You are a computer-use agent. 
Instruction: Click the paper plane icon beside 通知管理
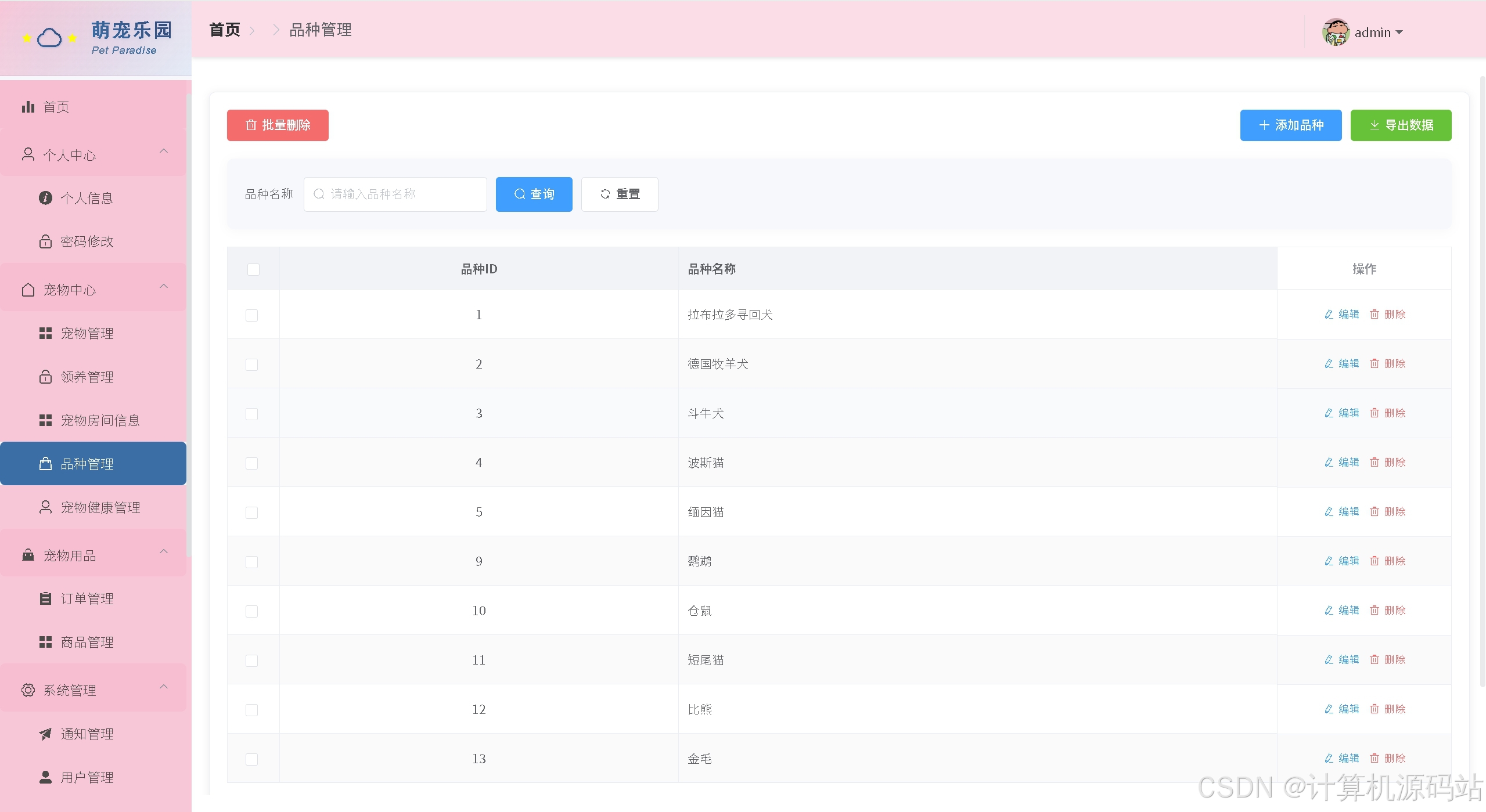click(x=45, y=734)
